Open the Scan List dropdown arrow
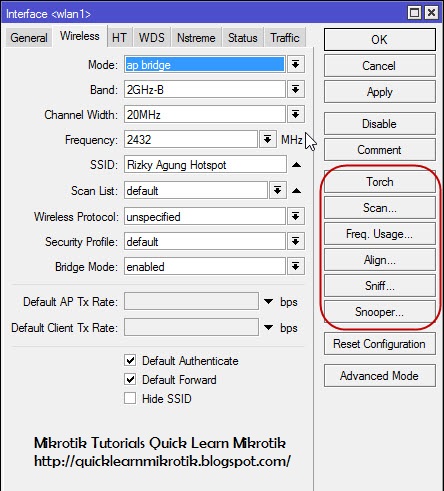This screenshot has height=491, width=444. [277, 190]
